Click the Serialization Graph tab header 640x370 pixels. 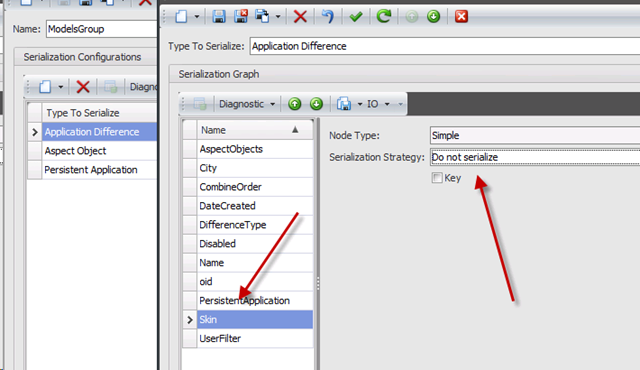coord(219,74)
